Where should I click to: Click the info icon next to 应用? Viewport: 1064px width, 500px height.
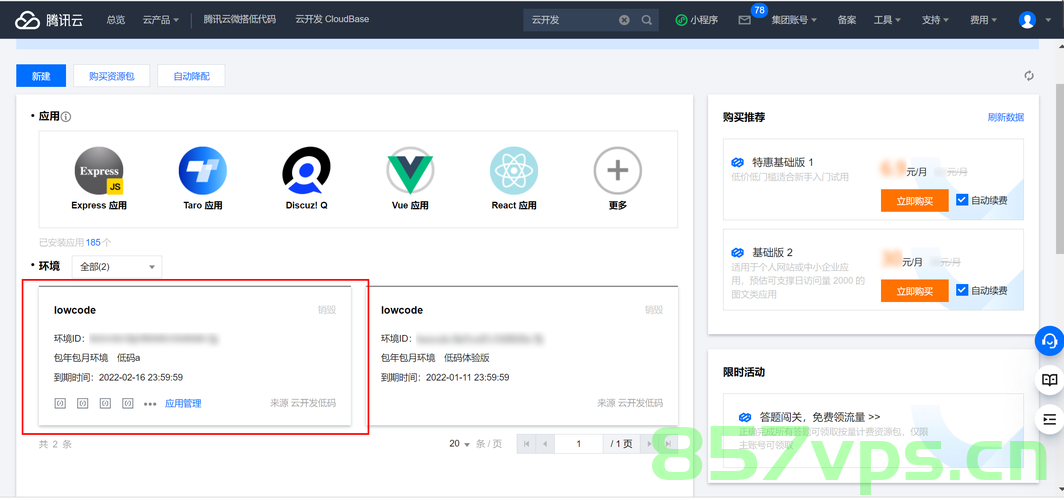(66, 117)
